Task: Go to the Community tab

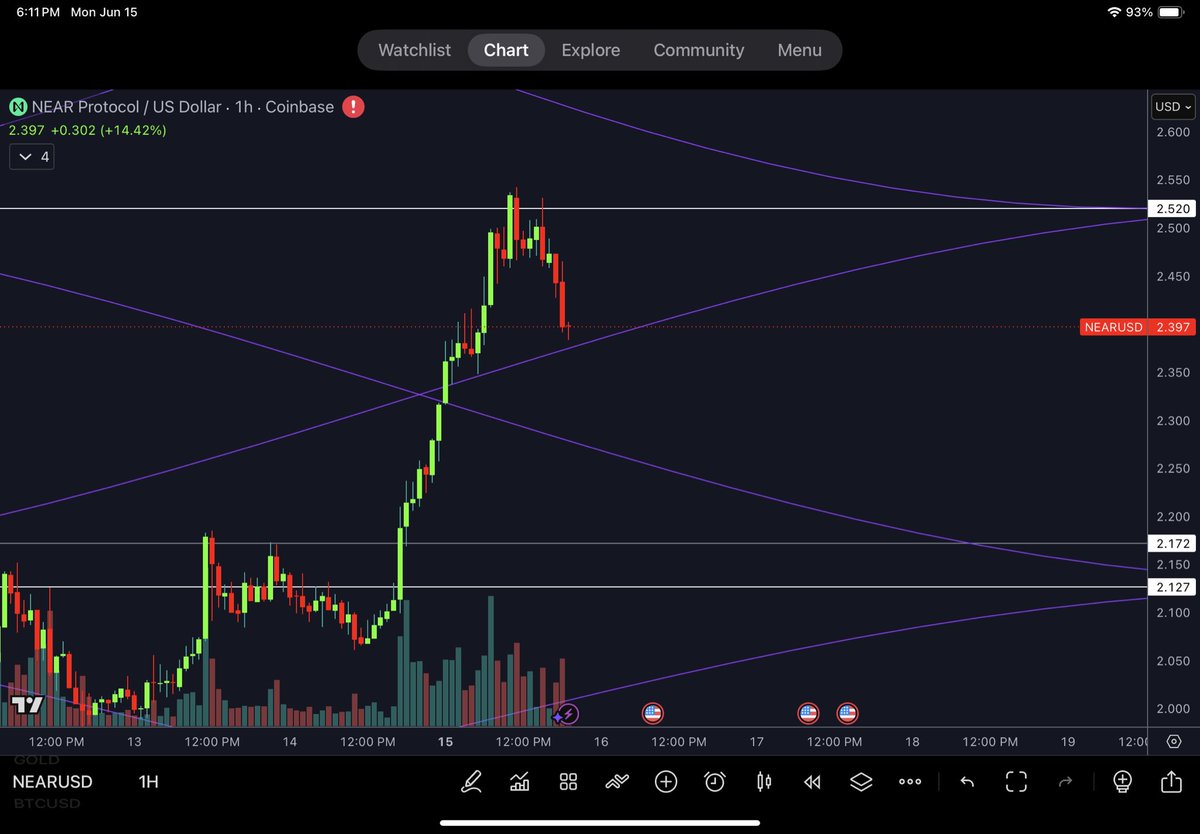Action: (699, 50)
